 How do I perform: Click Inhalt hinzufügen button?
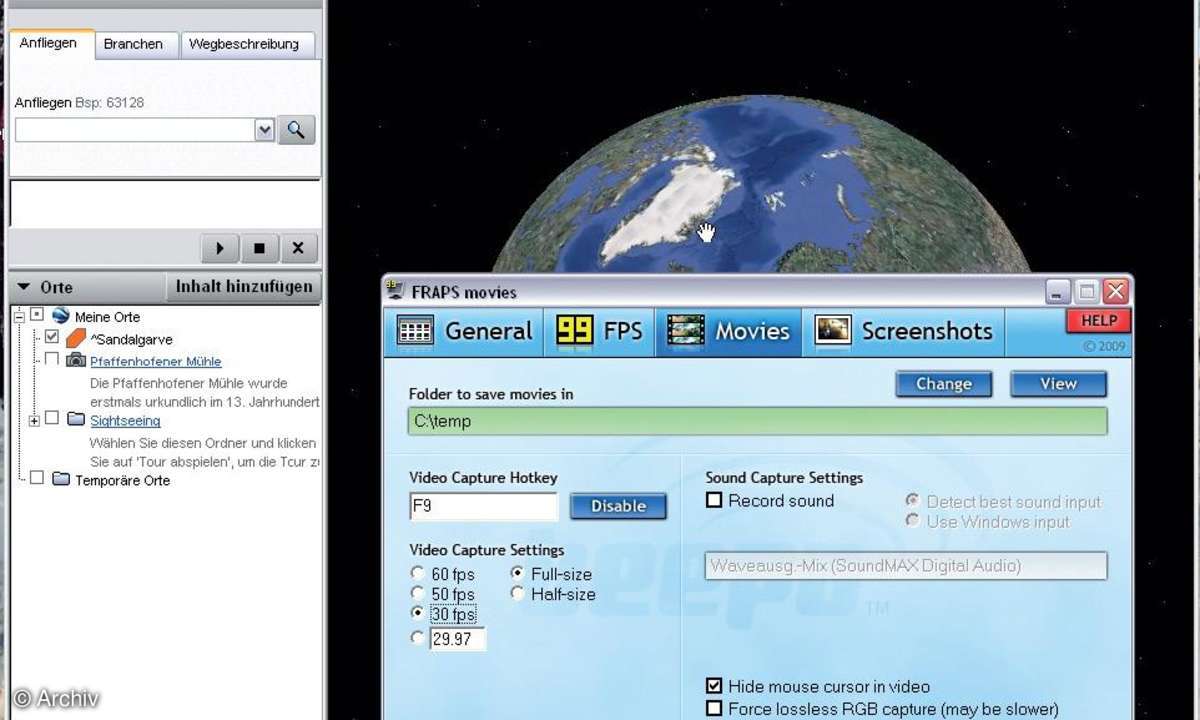[244, 286]
